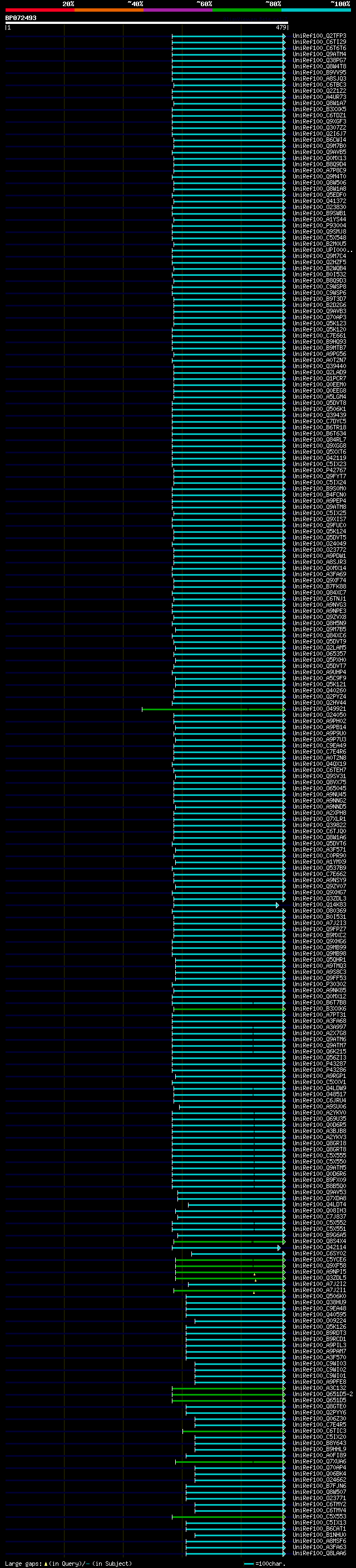Select the UniRef100_Q7XLR1 label
Viewport: 356px width, 1568px height.
tap(319, 819)
